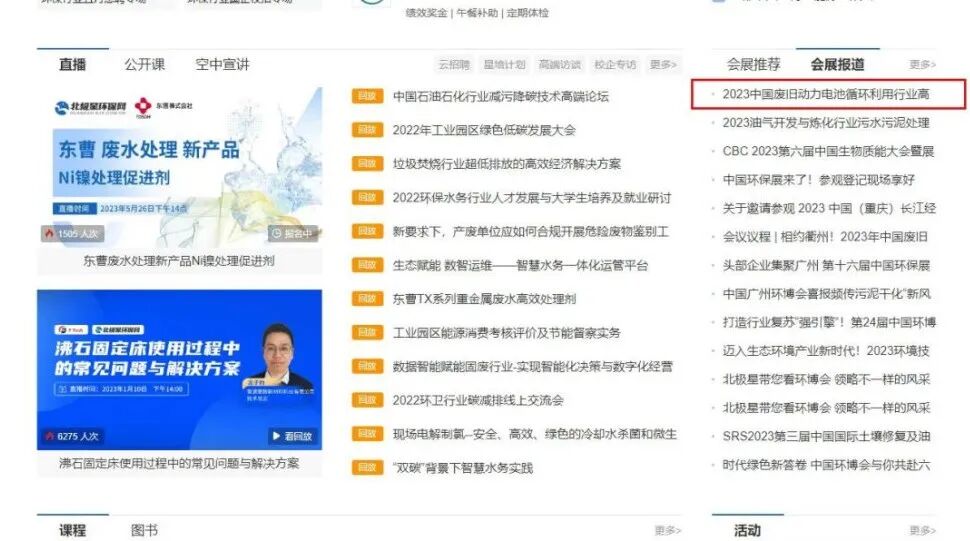Click 回放 badge beside 2022环保水务行业人才发展
Image resolution: width=970 pixels, height=541 pixels.
[x=367, y=197]
